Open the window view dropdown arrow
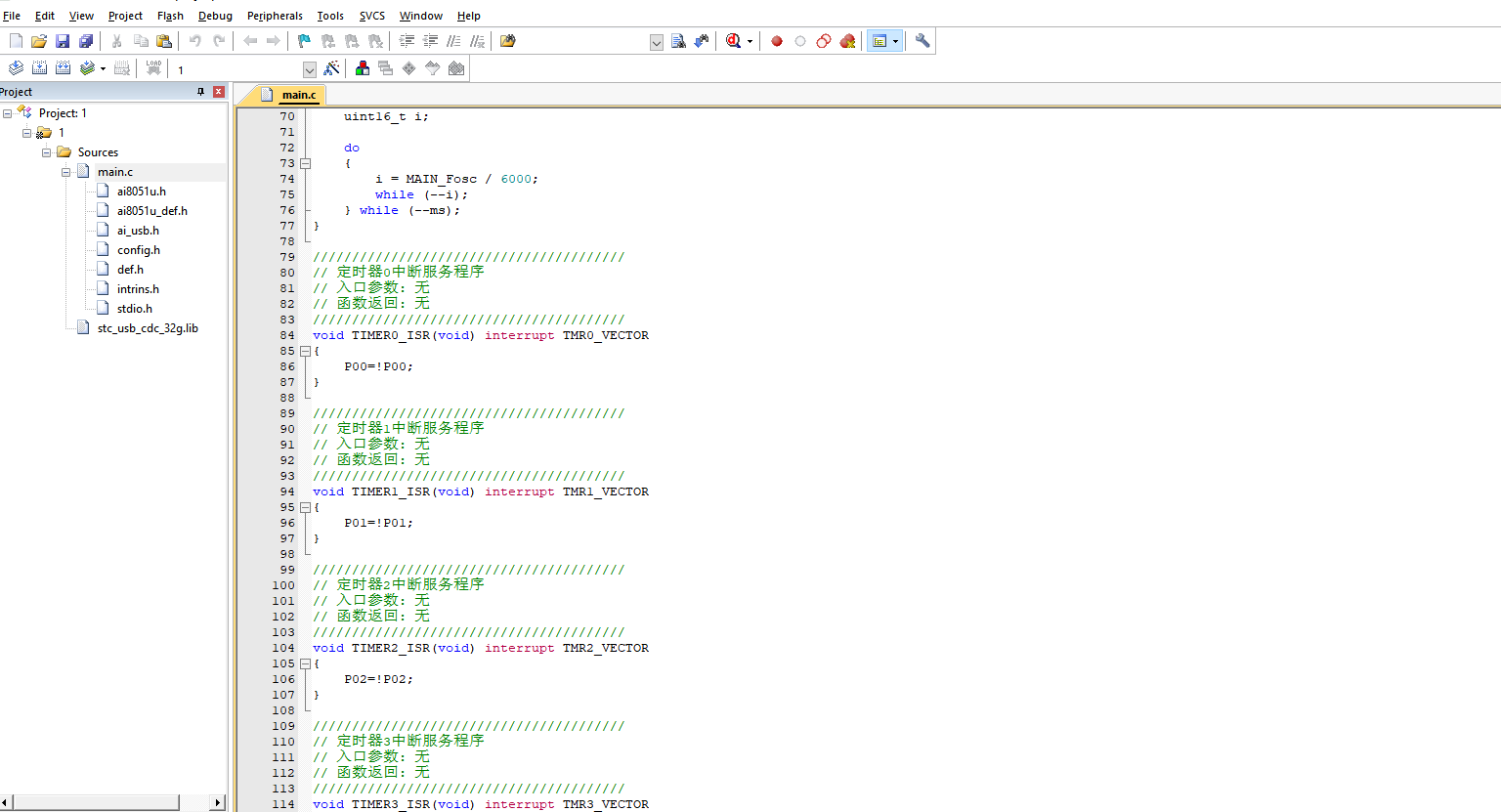This screenshot has width=1501, height=812. (x=895, y=41)
